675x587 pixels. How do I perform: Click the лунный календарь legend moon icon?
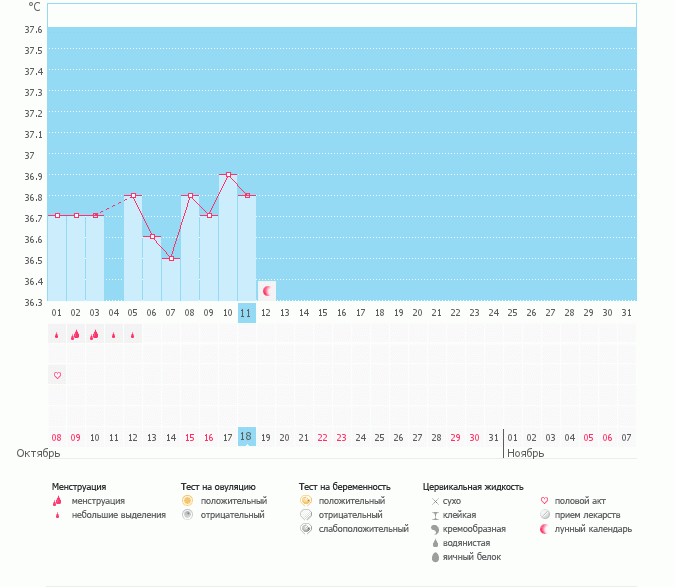[544, 528]
